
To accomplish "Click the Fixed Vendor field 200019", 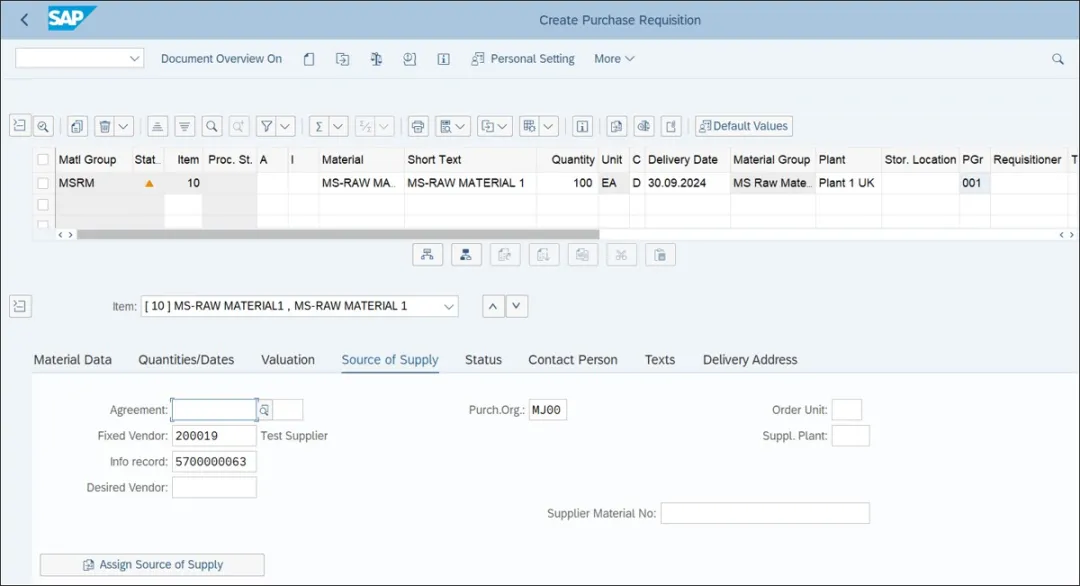I will [x=214, y=436].
